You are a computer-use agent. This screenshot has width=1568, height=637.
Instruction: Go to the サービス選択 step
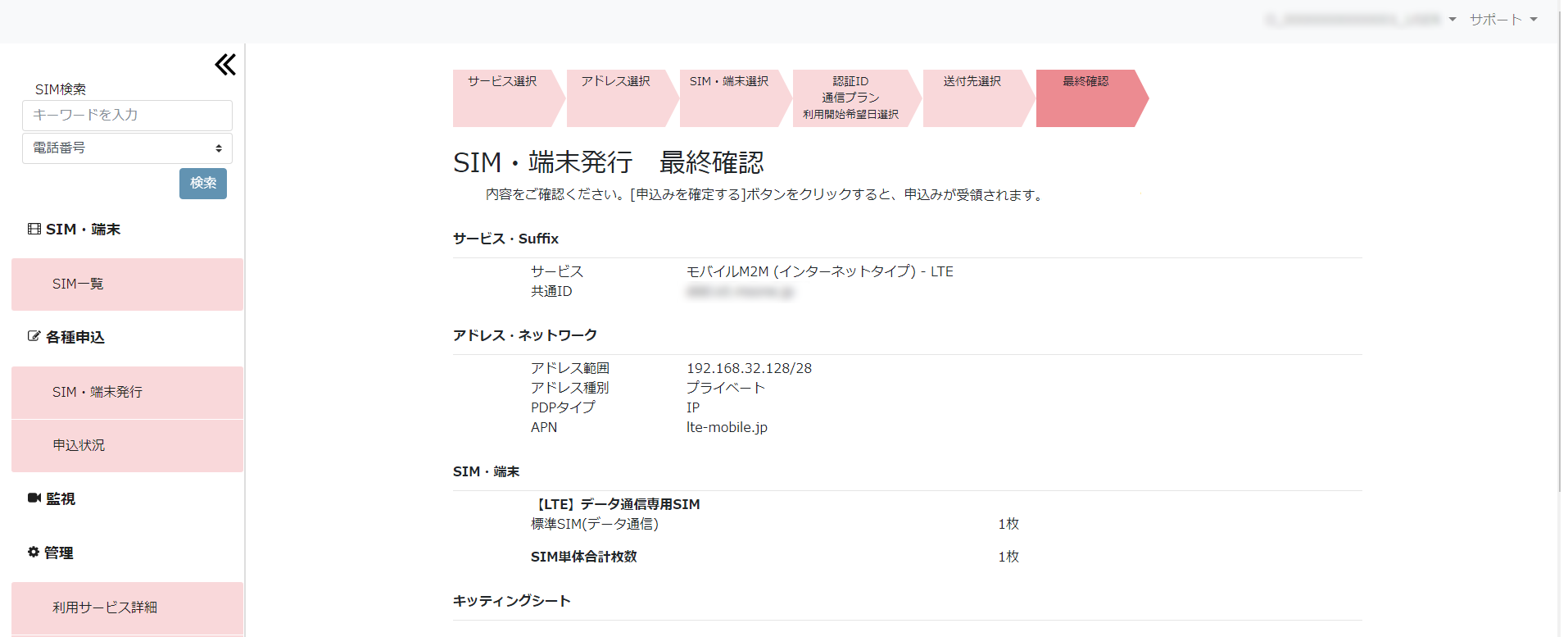coord(503,98)
